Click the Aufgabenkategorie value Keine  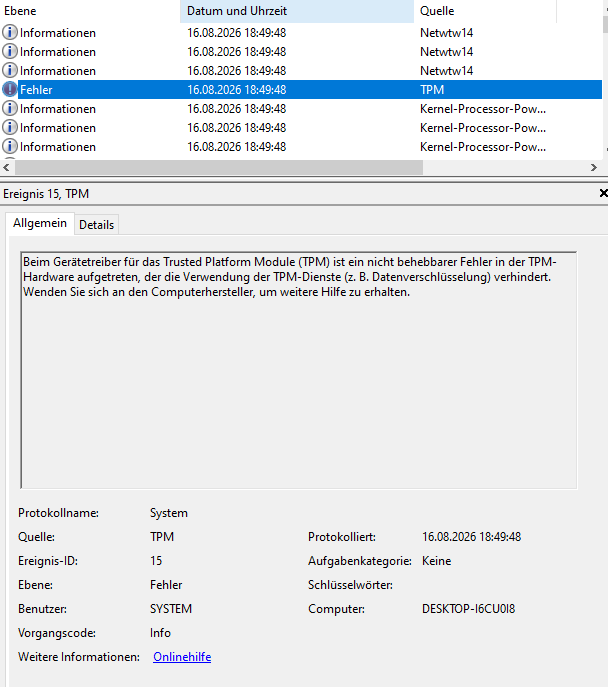(x=436, y=561)
